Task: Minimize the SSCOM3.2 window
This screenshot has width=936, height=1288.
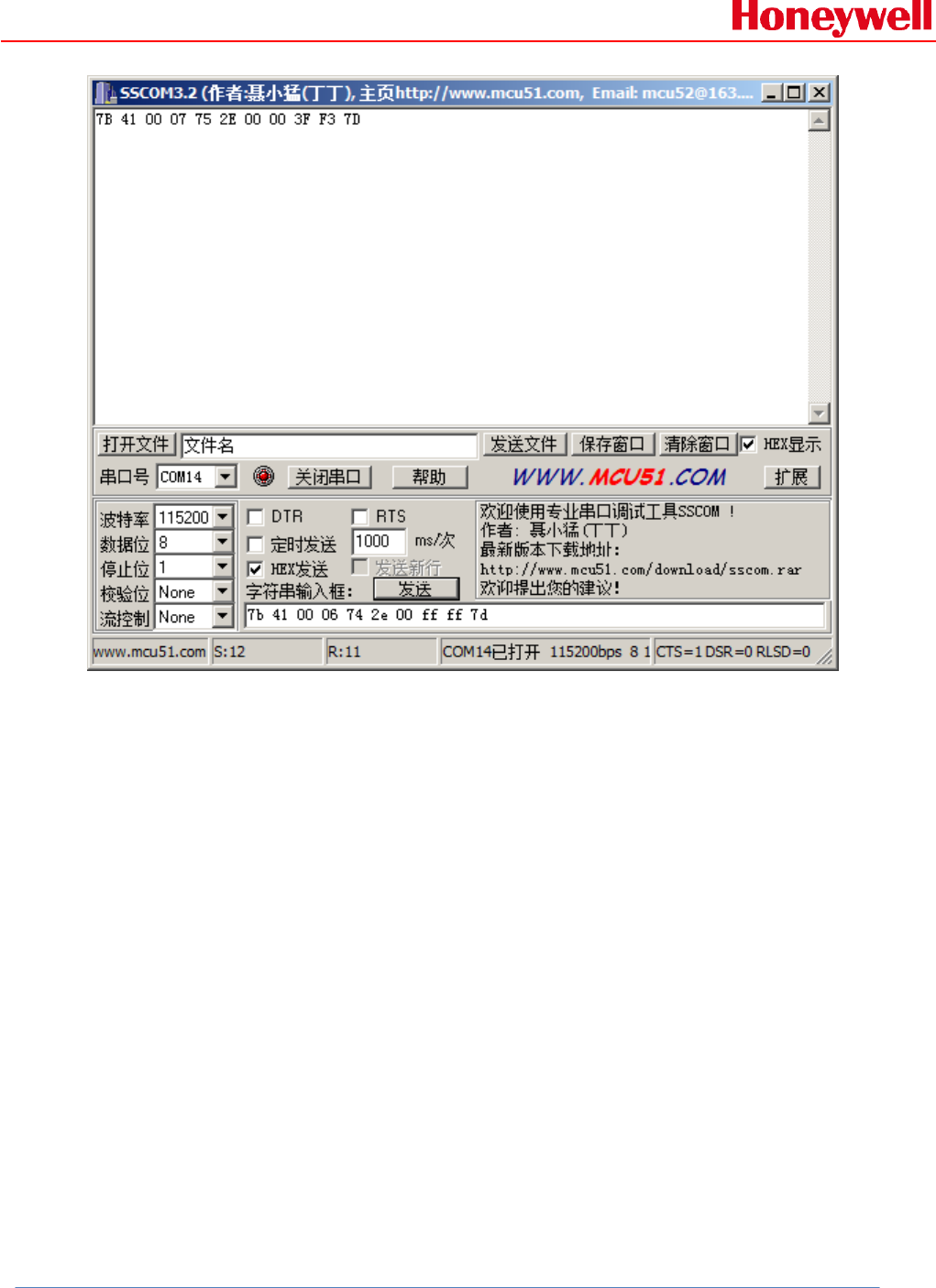Action: click(772, 93)
